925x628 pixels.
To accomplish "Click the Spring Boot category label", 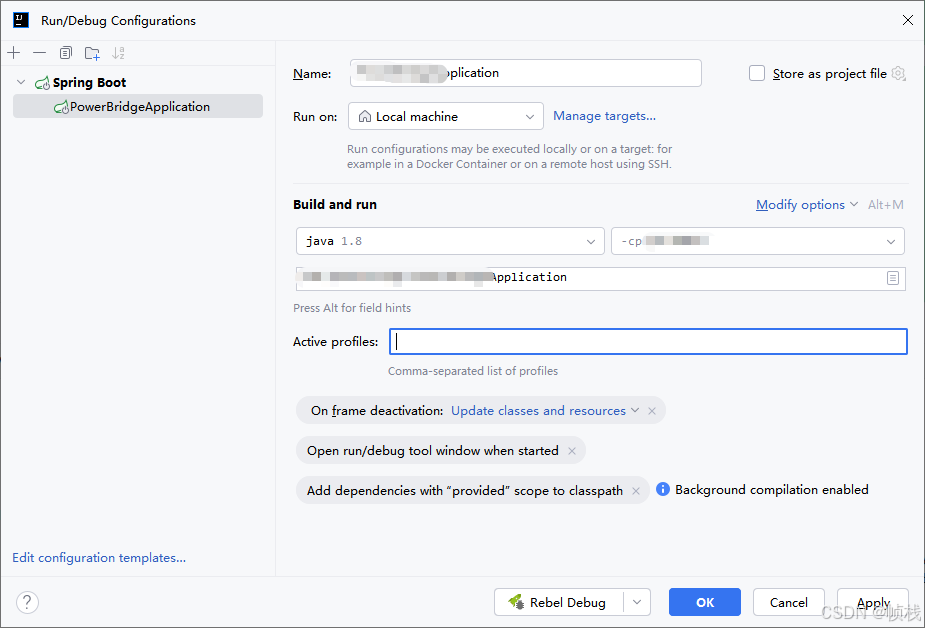I will pos(89,83).
